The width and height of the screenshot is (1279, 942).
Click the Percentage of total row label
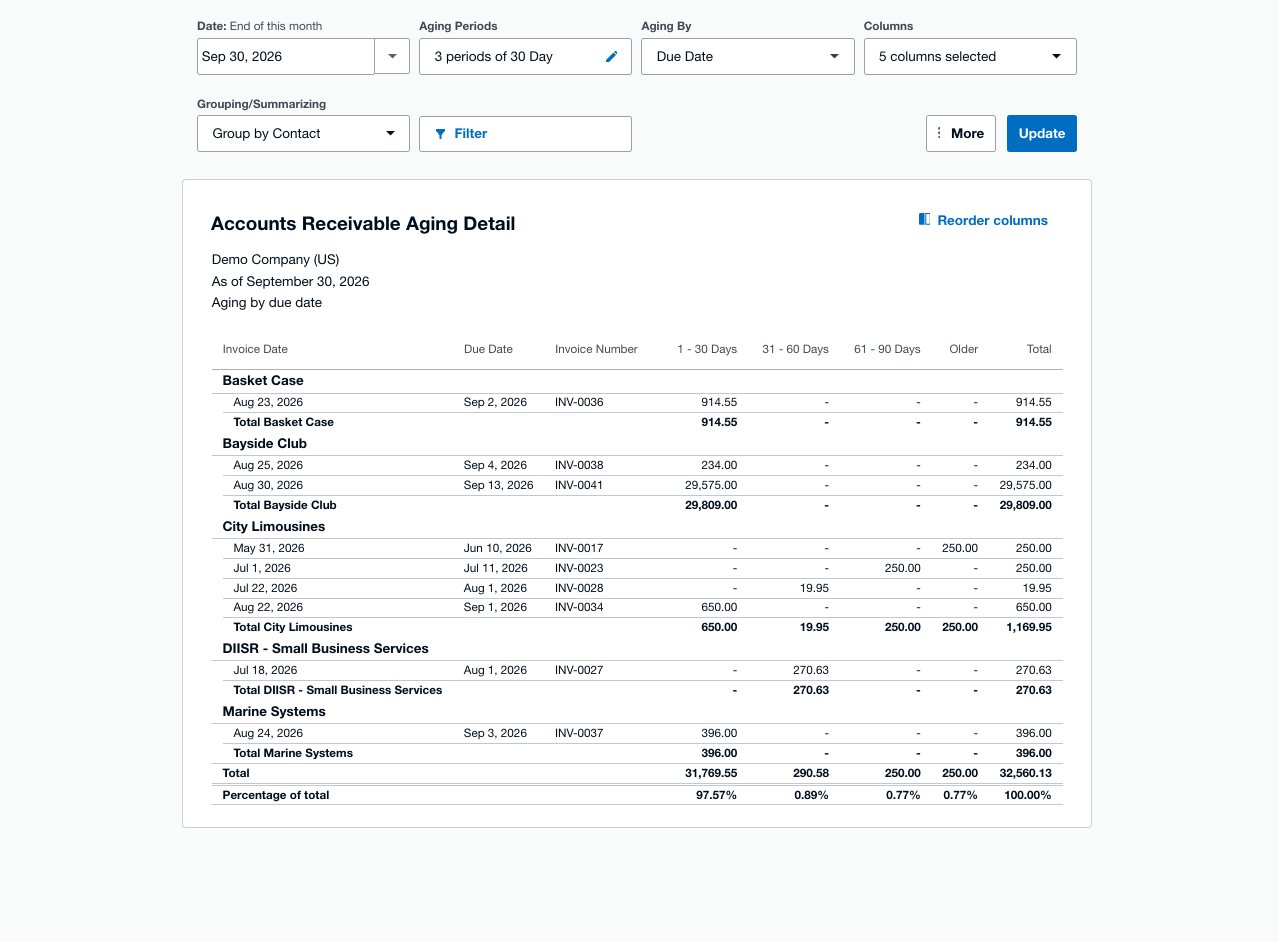tap(276, 795)
